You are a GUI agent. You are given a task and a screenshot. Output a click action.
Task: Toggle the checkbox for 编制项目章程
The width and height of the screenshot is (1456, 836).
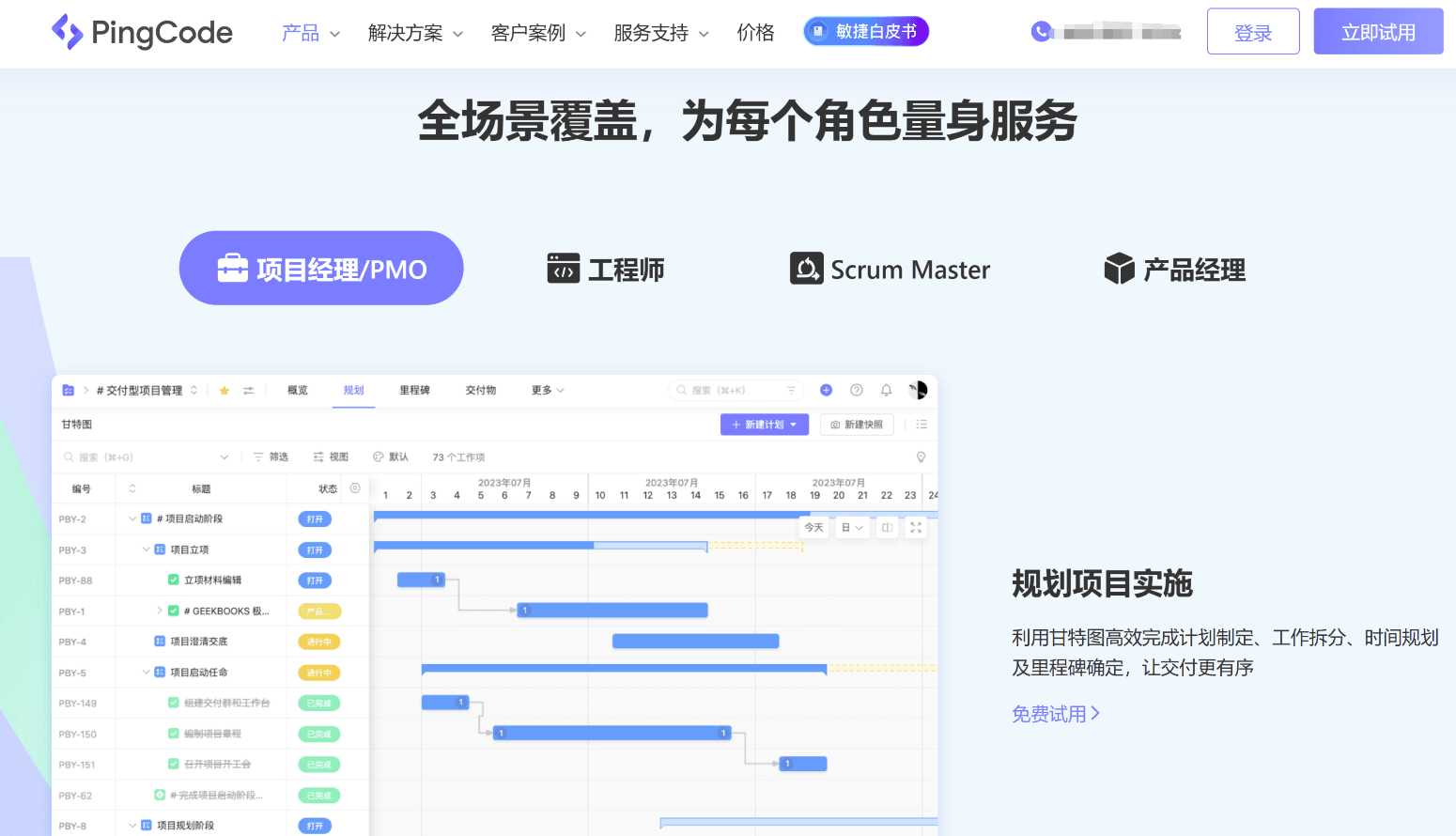point(174,734)
